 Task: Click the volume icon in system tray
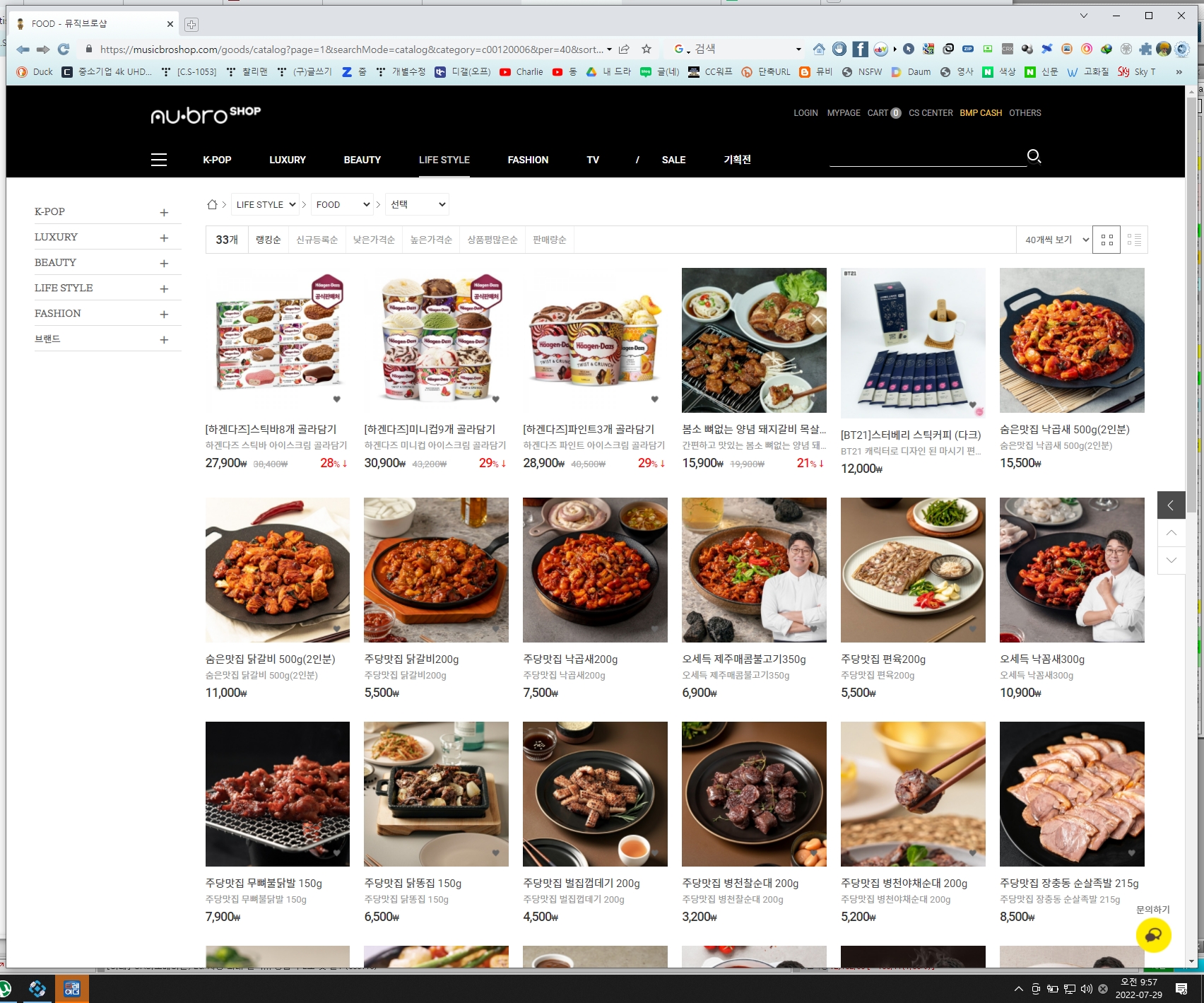(1087, 989)
